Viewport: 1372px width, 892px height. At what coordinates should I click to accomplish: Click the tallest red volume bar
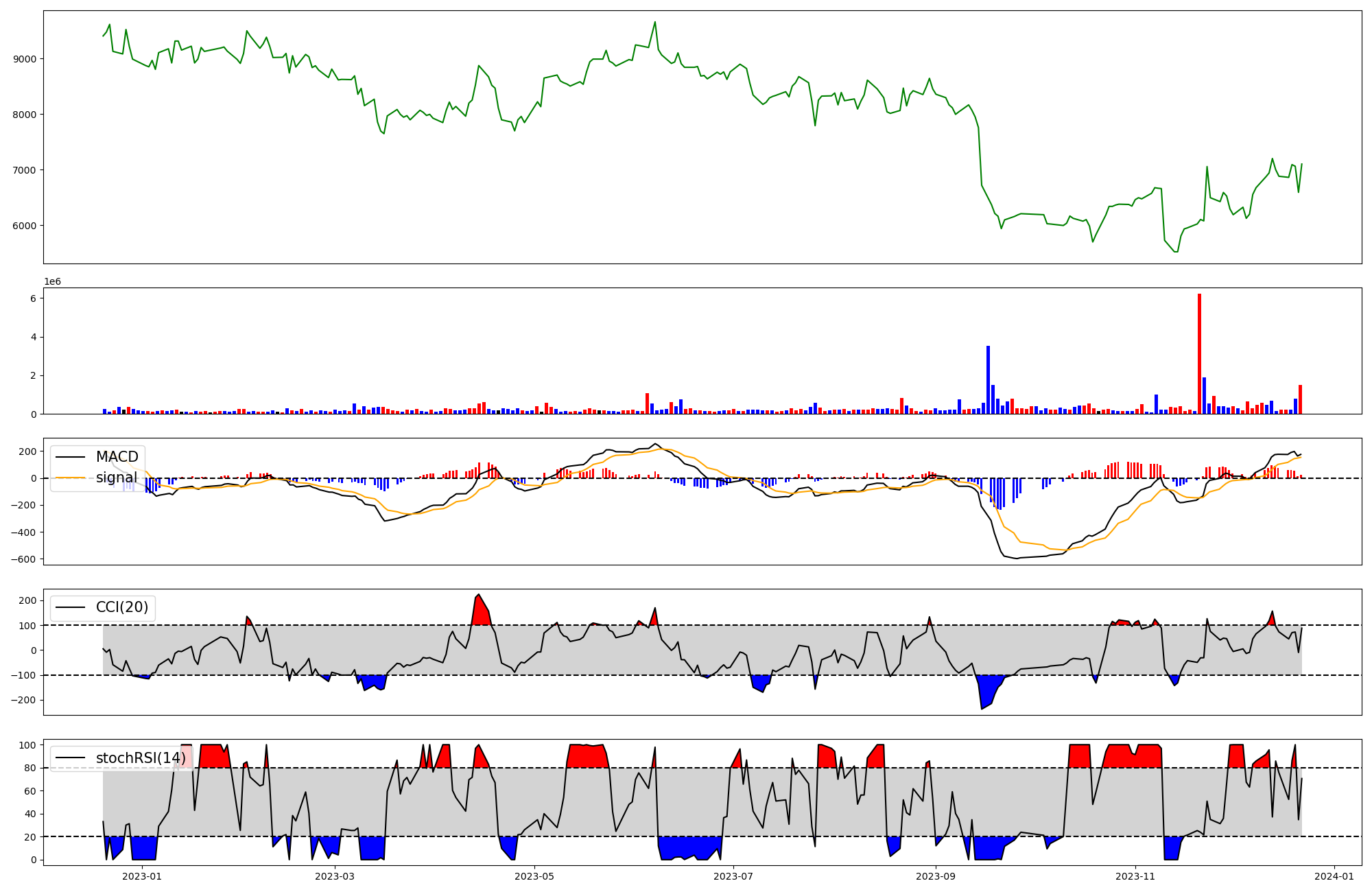pyautogui.click(x=1199, y=353)
